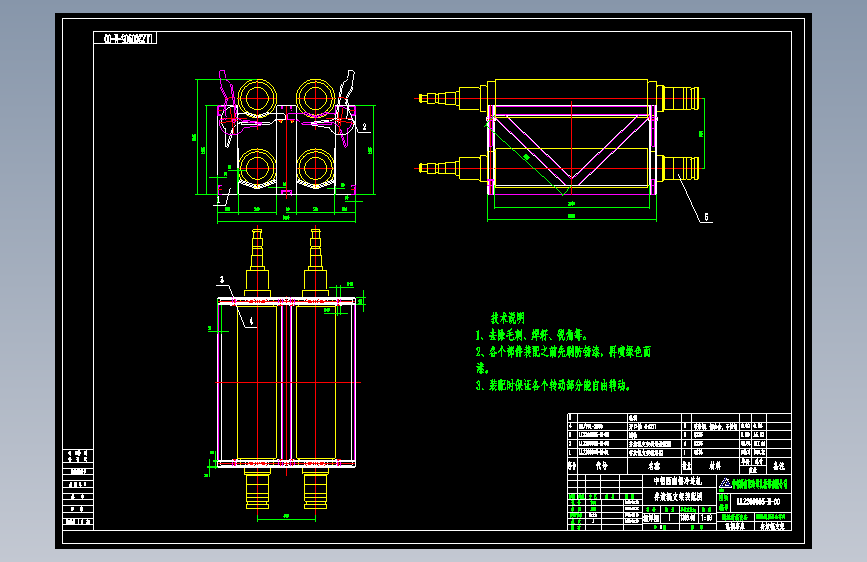Image resolution: width=867 pixels, height=562 pixels.
Task: Click the Q235 material cell in parts row 3
Action: click(715, 435)
